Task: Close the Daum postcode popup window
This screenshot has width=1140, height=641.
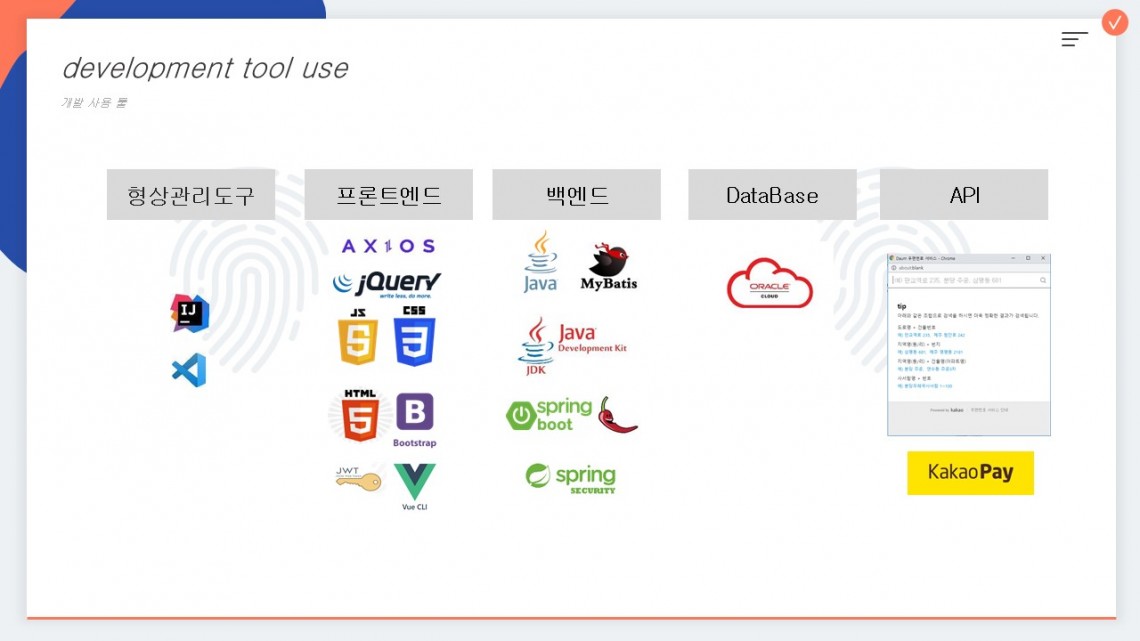Action: (x=1043, y=258)
